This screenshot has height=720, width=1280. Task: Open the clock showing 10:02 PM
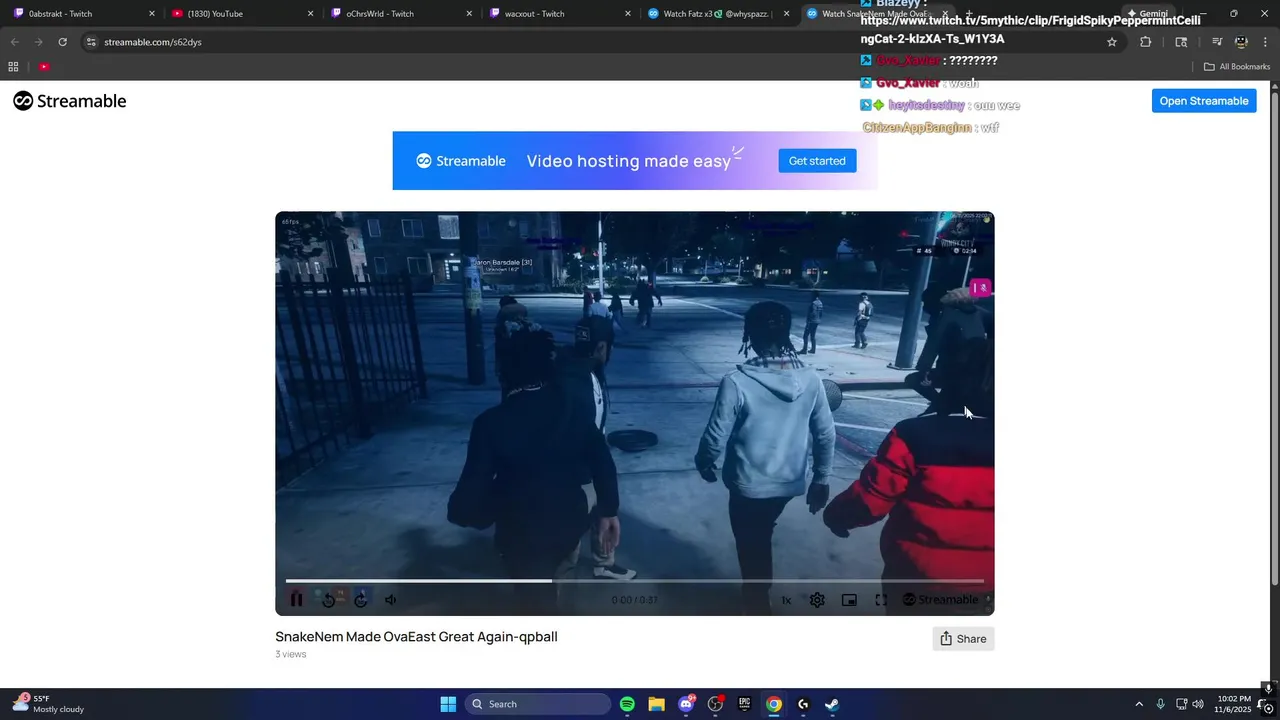pyautogui.click(x=1234, y=704)
